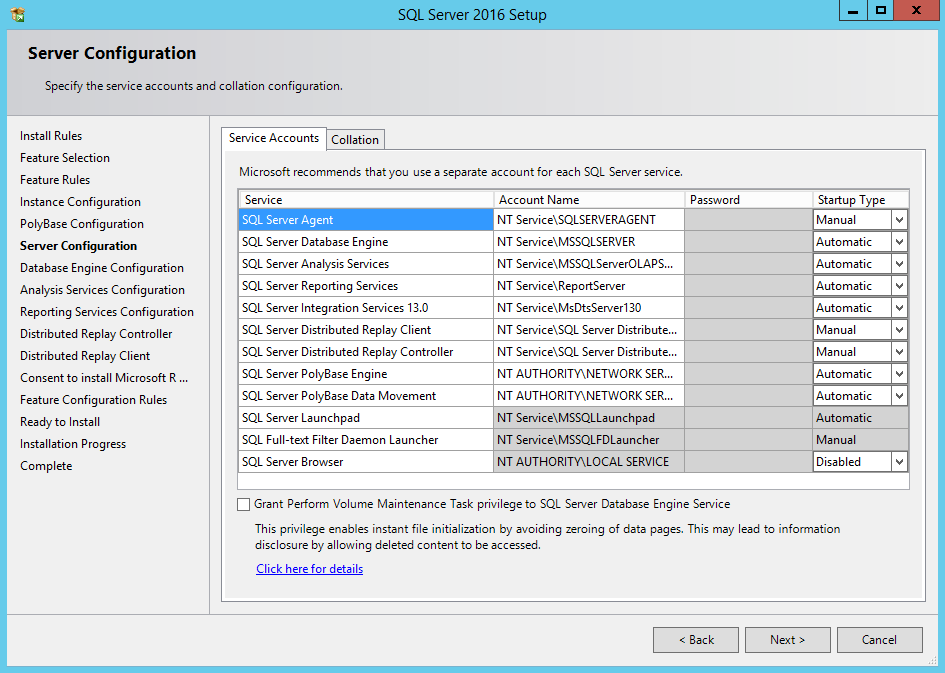Cancel the SQL Server setup
945x673 pixels.
(879, 640)
